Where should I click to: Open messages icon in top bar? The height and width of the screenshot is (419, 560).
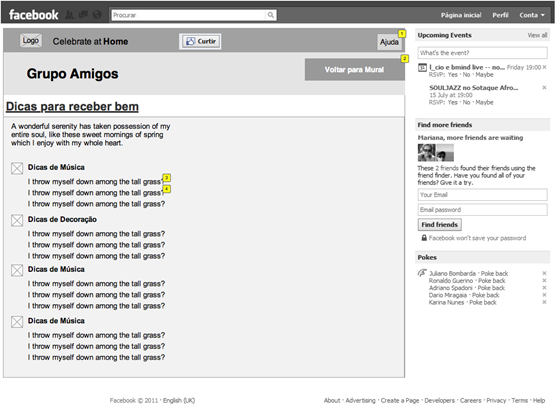tap(83, 15)
